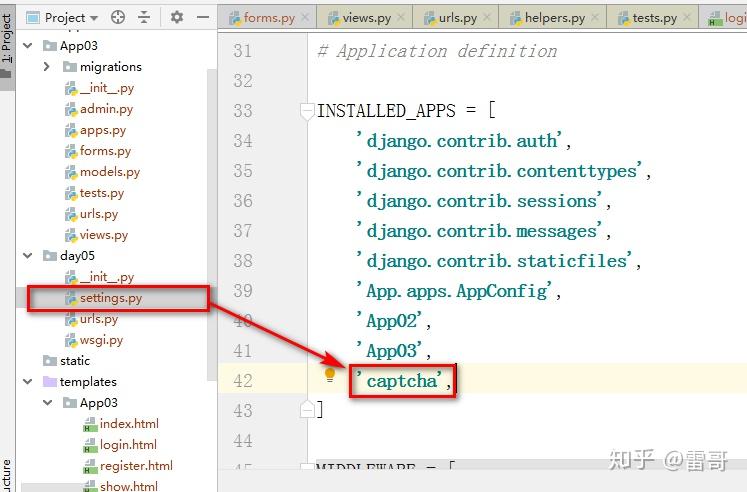The height and width of the screenshot is (492, 747).
Task: Close the views.py editor tab
Action: pos(401,18)
